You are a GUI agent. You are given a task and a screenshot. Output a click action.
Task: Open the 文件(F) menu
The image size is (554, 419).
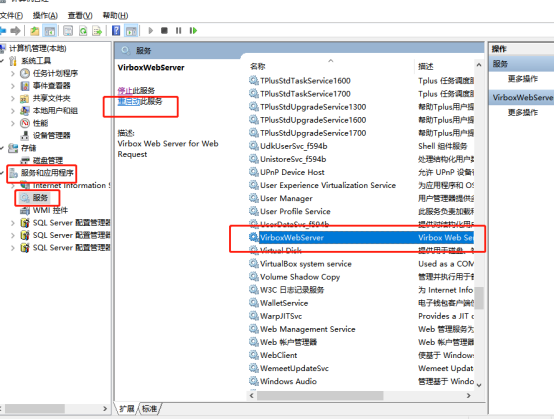click(x=11, y=16)
